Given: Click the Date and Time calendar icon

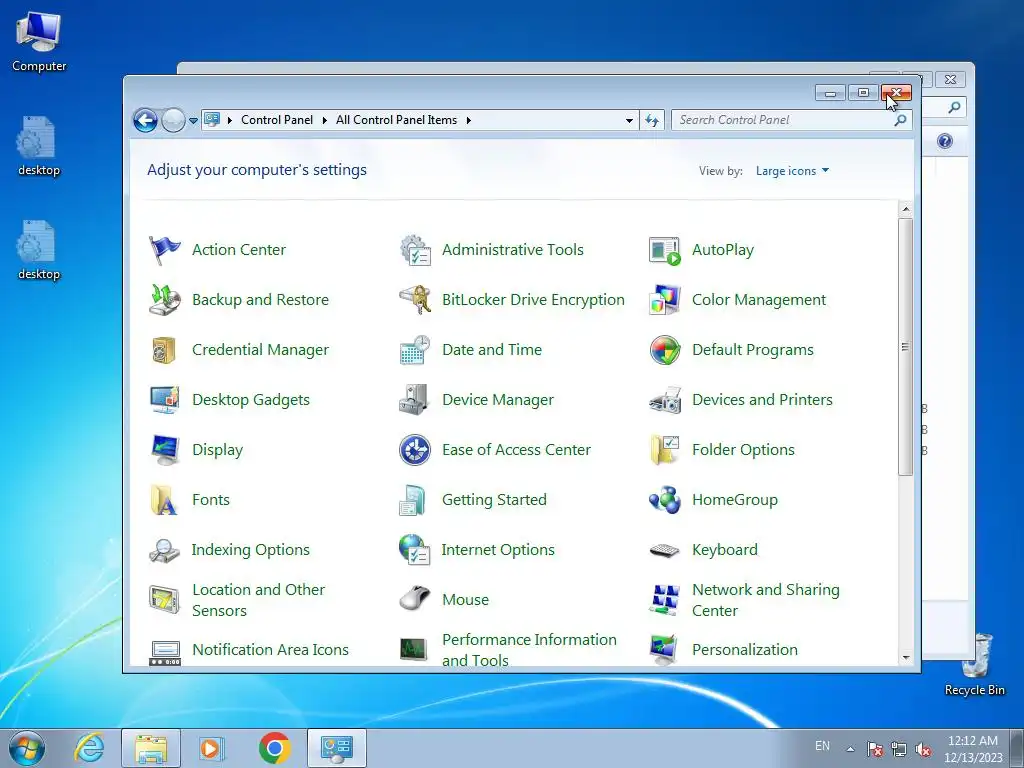Looking at the screenshot, I should pos(415,350).
